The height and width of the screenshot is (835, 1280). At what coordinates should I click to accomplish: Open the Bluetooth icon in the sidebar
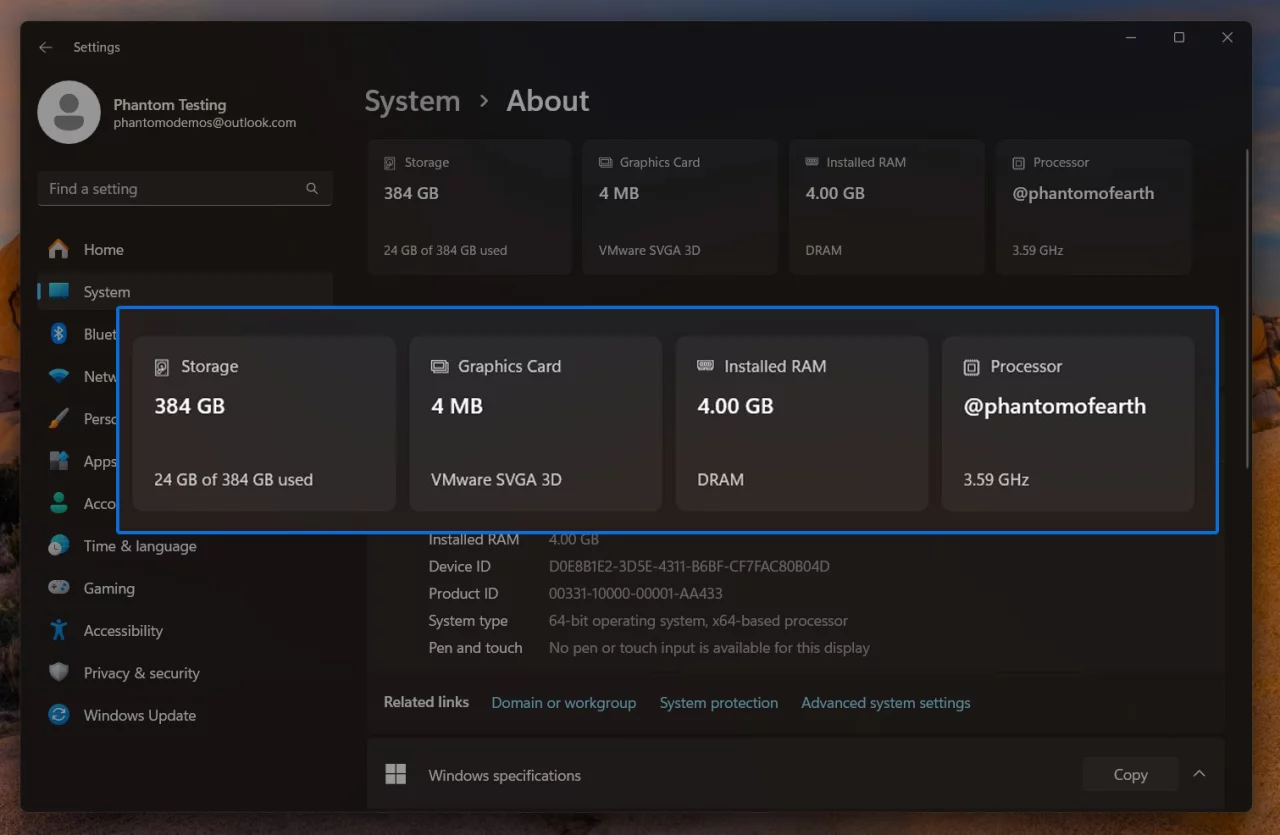tap(59, 334)
